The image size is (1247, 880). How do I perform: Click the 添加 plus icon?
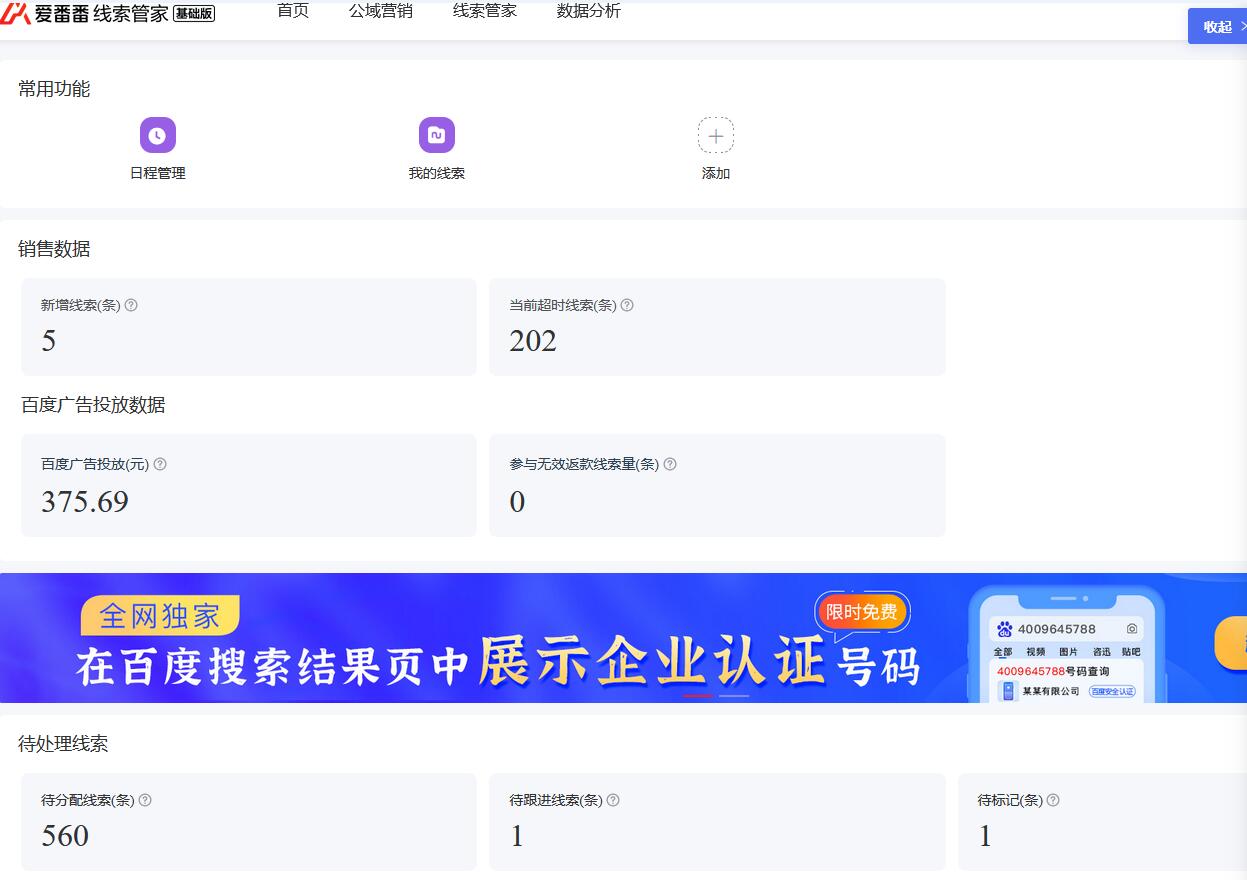click(715, 135)
